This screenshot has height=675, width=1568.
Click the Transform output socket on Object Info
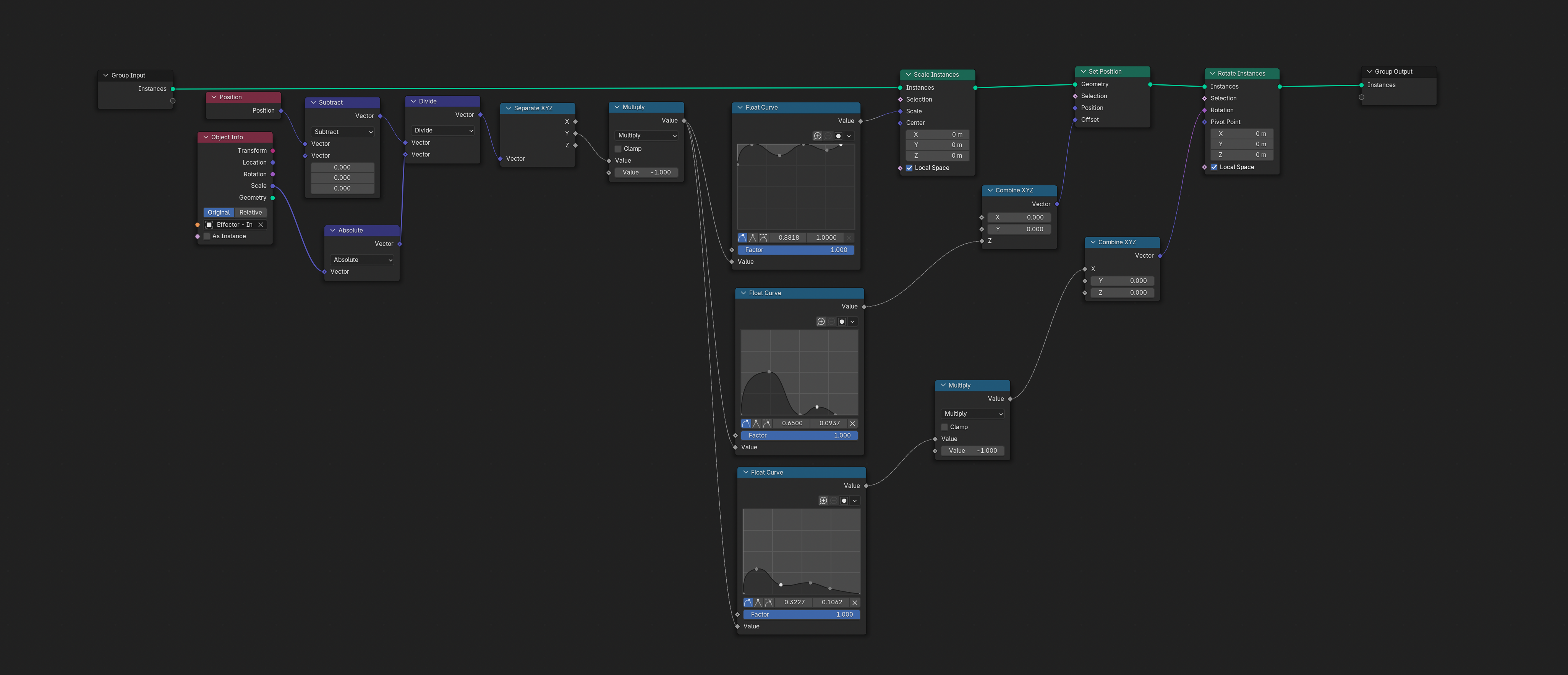[x=273, y=151]
